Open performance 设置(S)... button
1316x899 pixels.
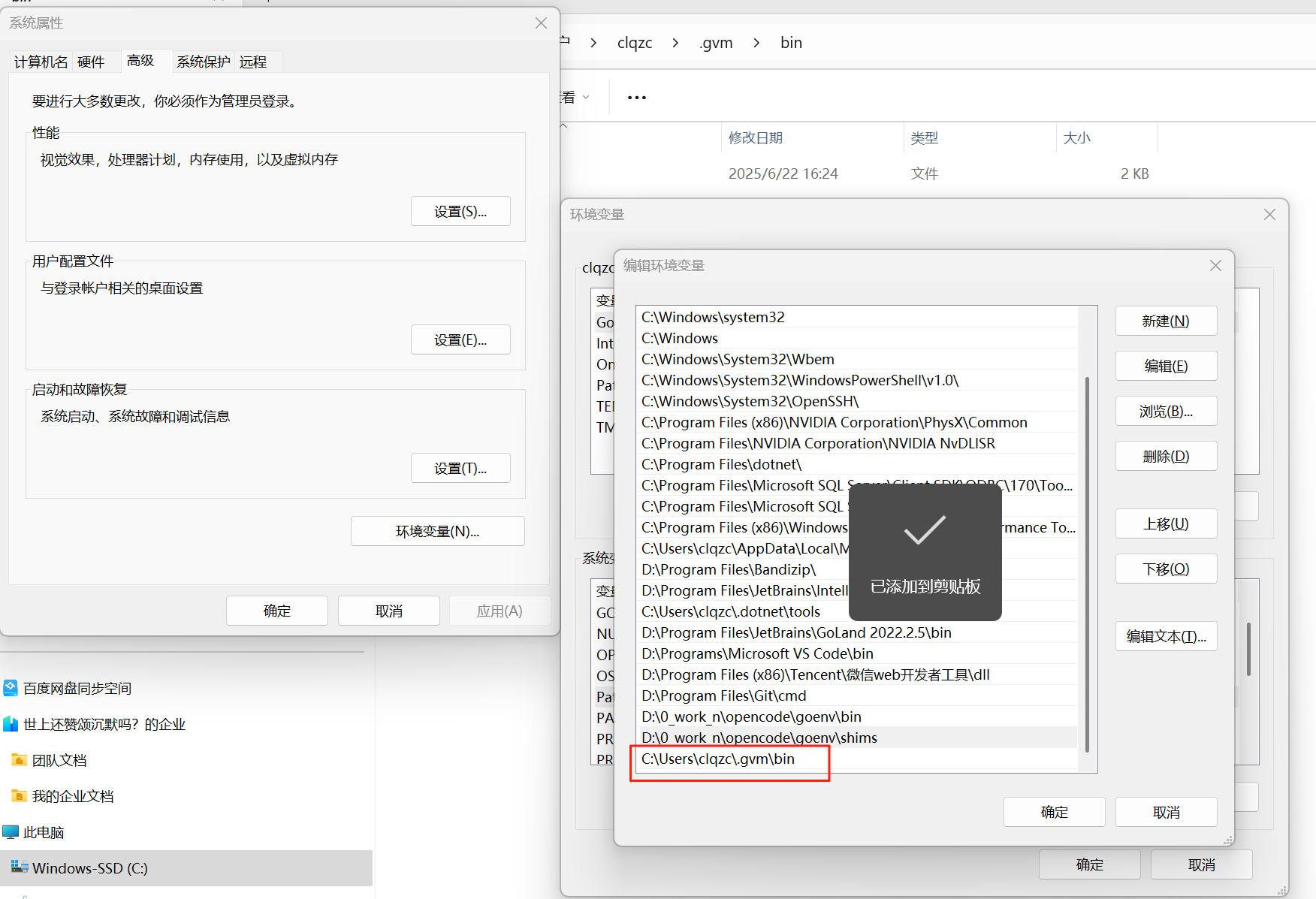pos(460,211)
